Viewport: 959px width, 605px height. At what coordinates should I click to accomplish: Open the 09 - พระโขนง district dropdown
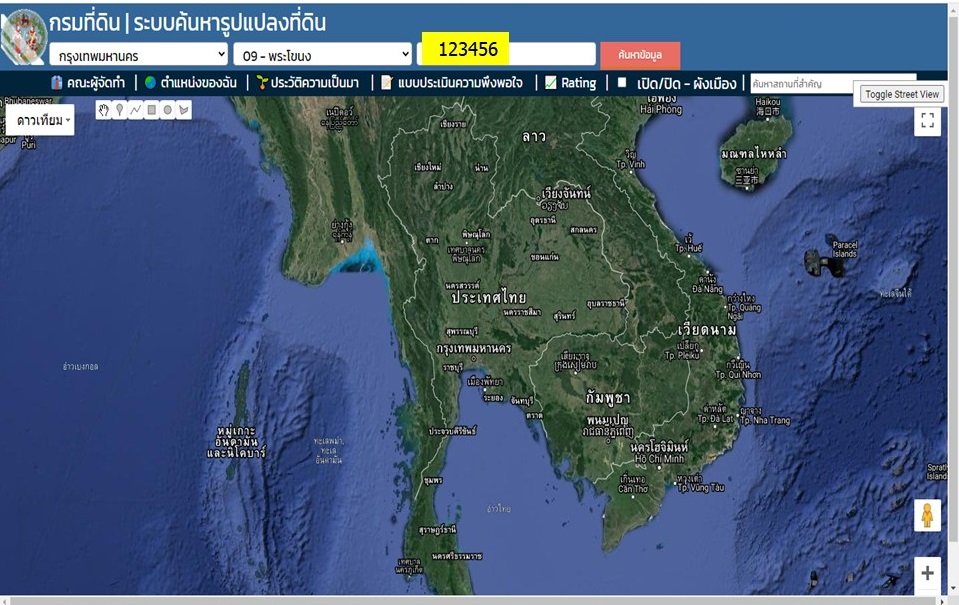coord(322,54)
